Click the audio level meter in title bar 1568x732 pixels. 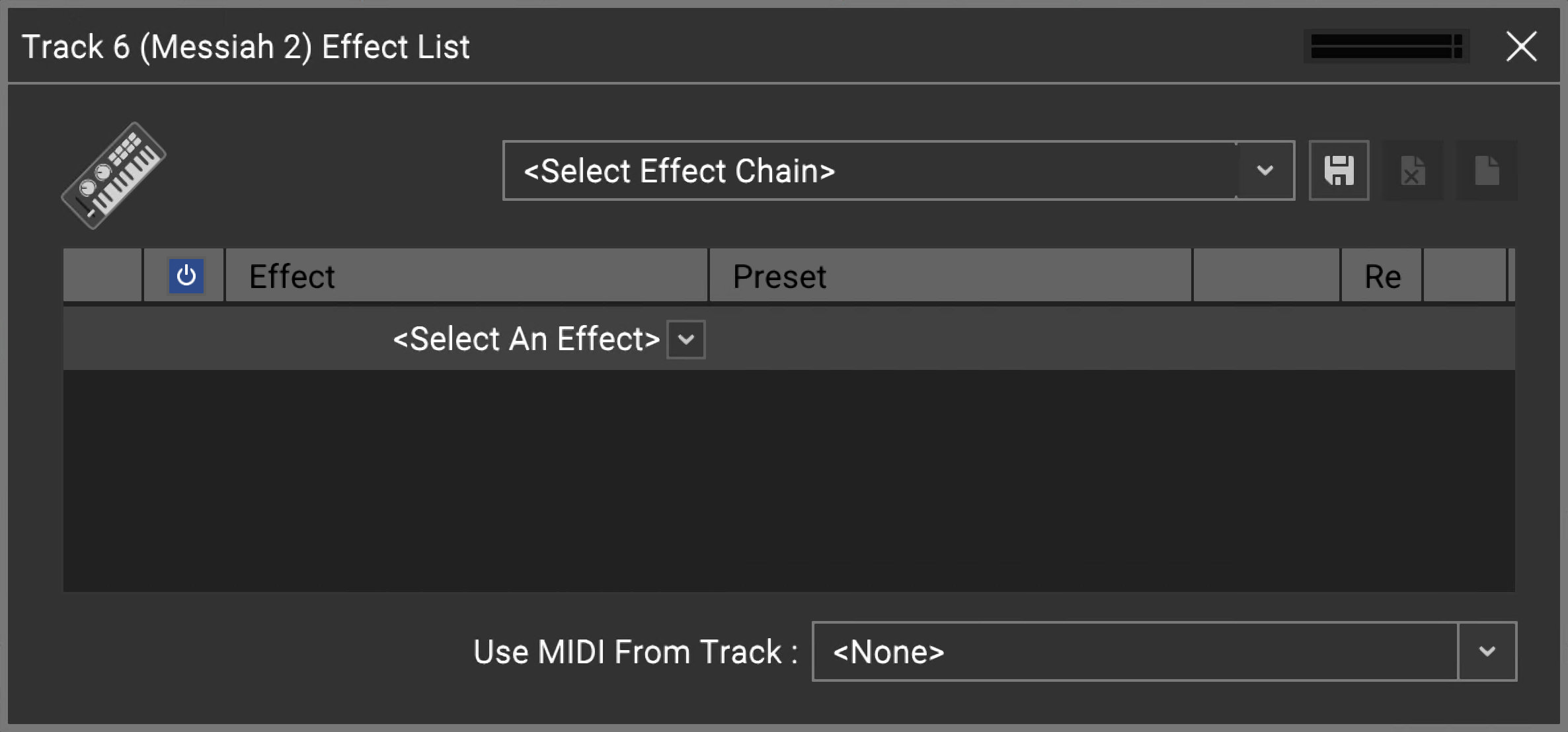pos(1386,46)
